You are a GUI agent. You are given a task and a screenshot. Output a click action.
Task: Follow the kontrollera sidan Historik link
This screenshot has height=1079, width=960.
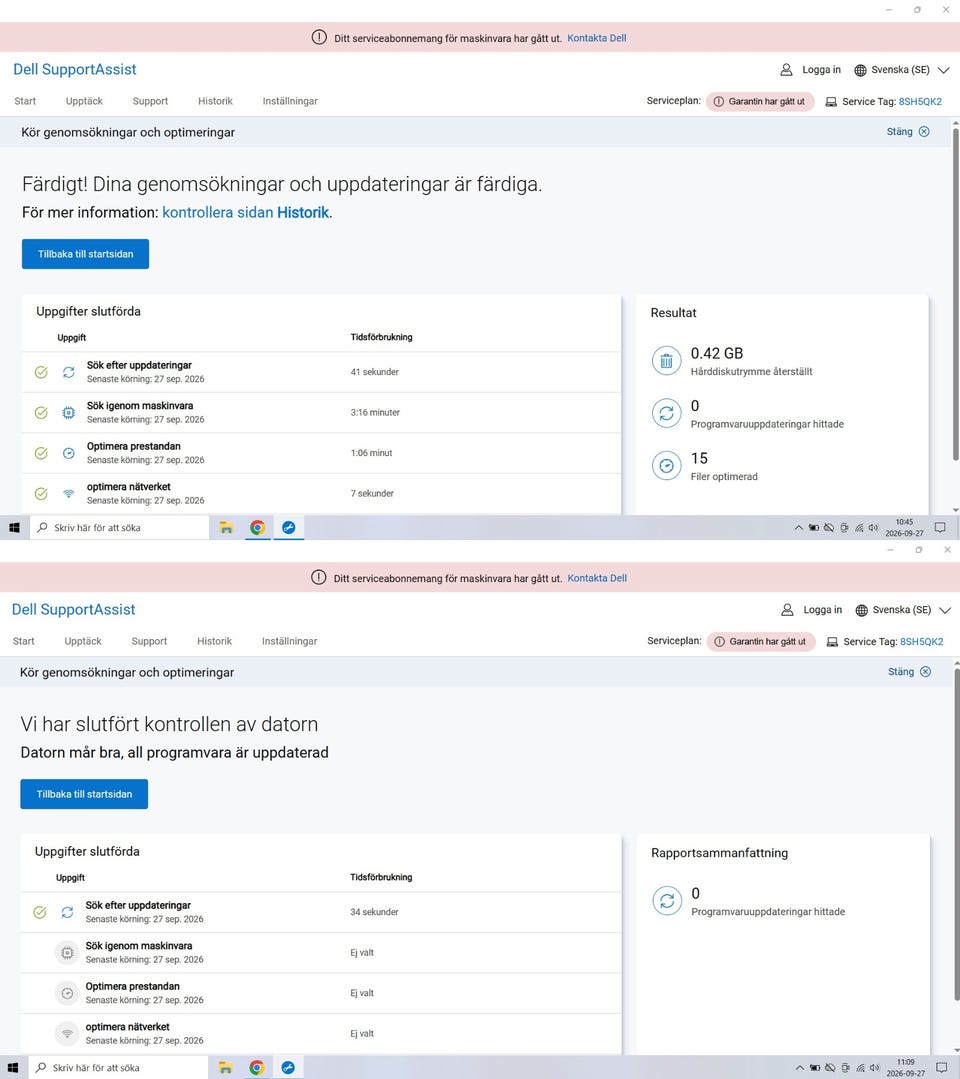pos(246,213)
